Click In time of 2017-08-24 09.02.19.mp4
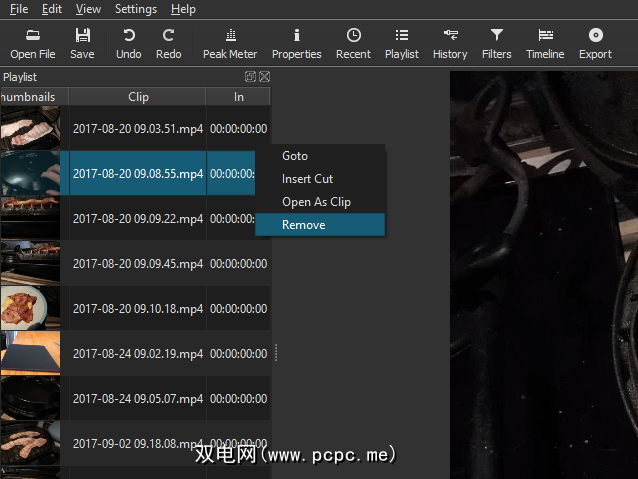The image size is (638, 479). (238, 353)
